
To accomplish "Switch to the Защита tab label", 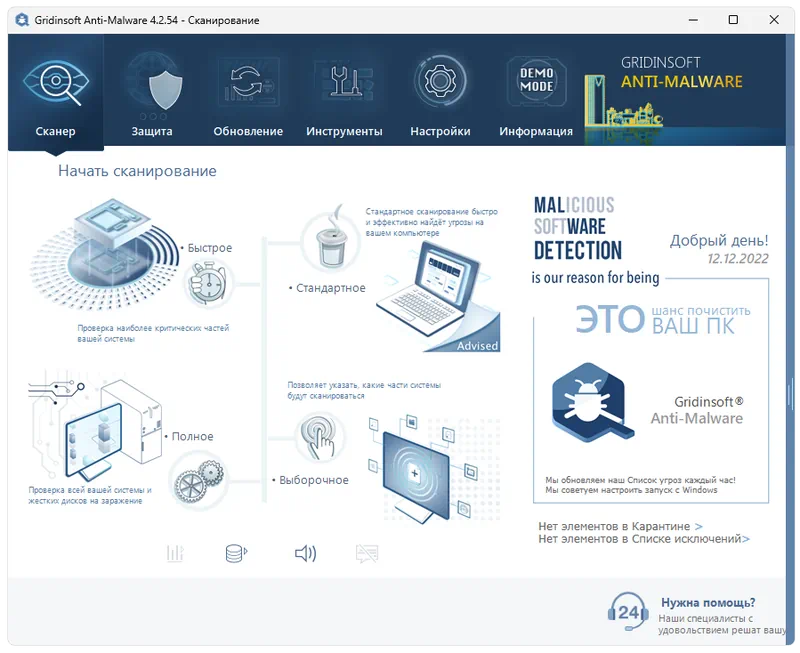I will click(x=152, y=131).
